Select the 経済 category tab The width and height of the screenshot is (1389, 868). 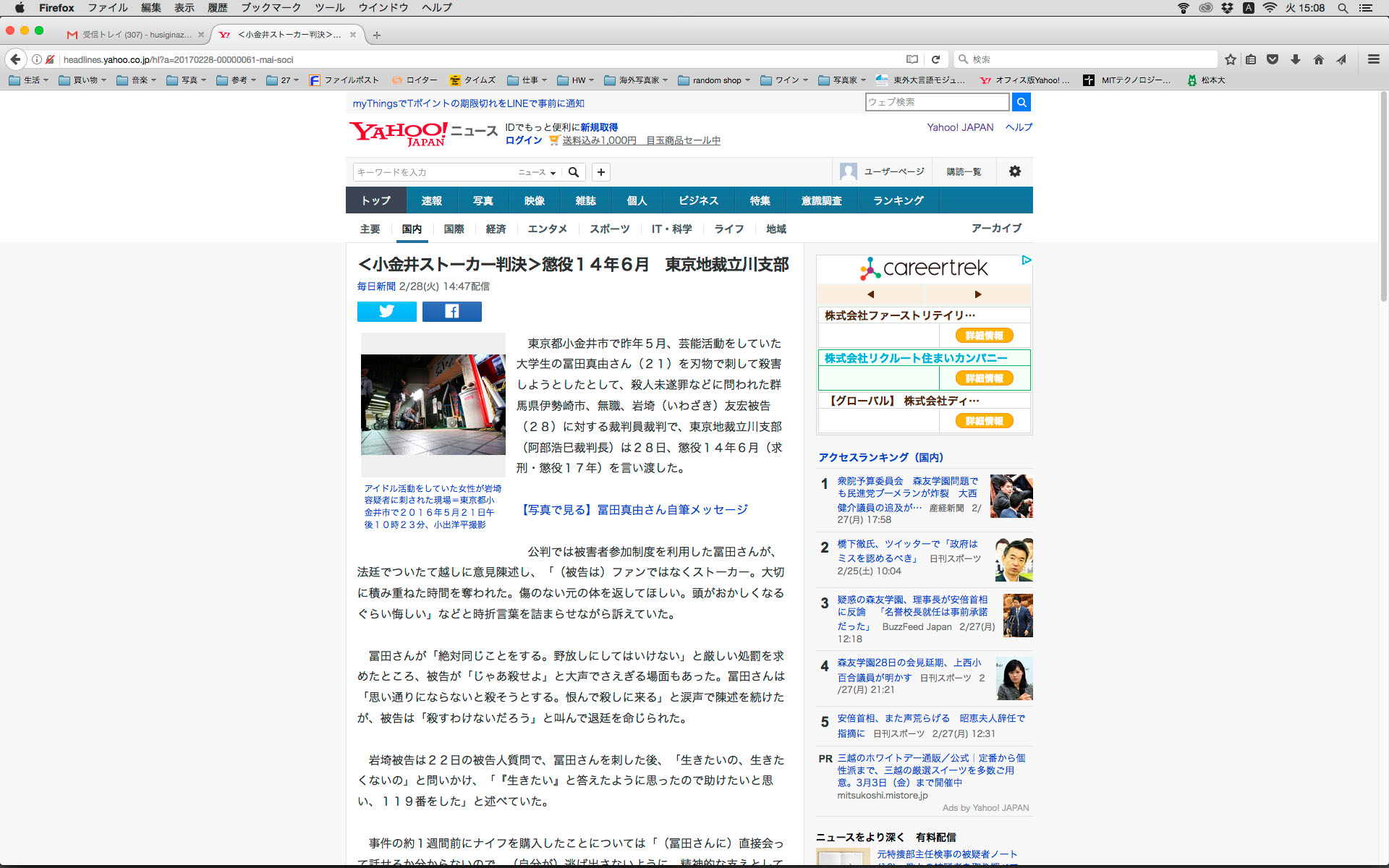496,229
